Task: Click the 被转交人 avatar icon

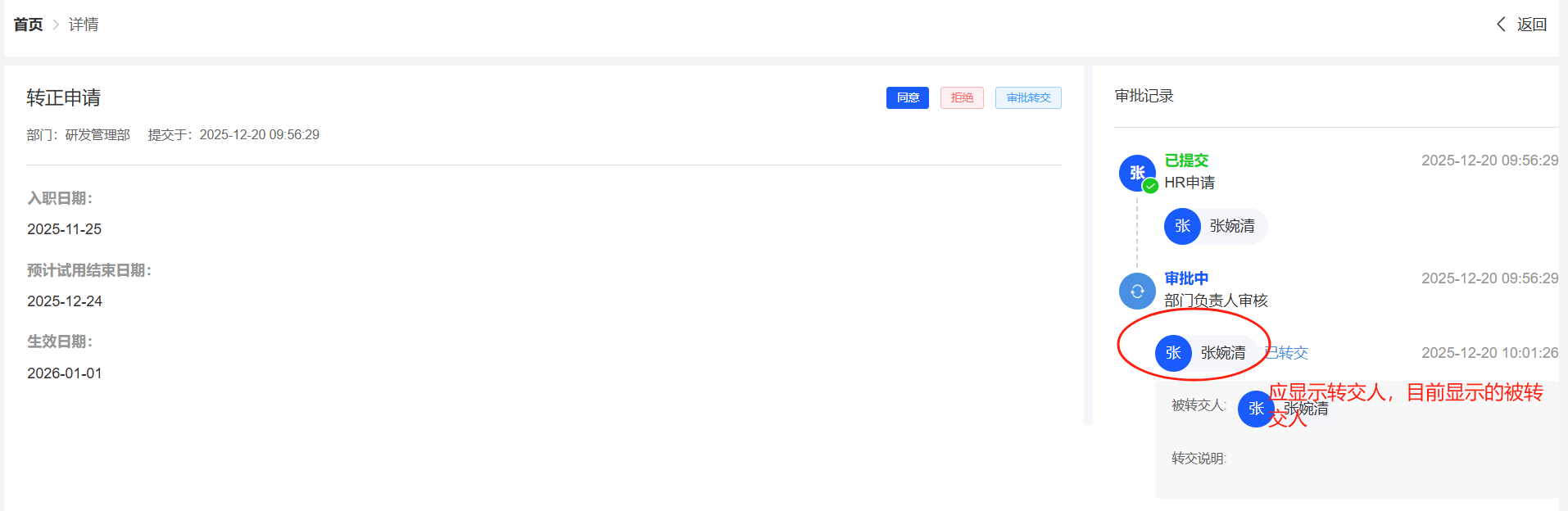Action: click(1255, 409)
